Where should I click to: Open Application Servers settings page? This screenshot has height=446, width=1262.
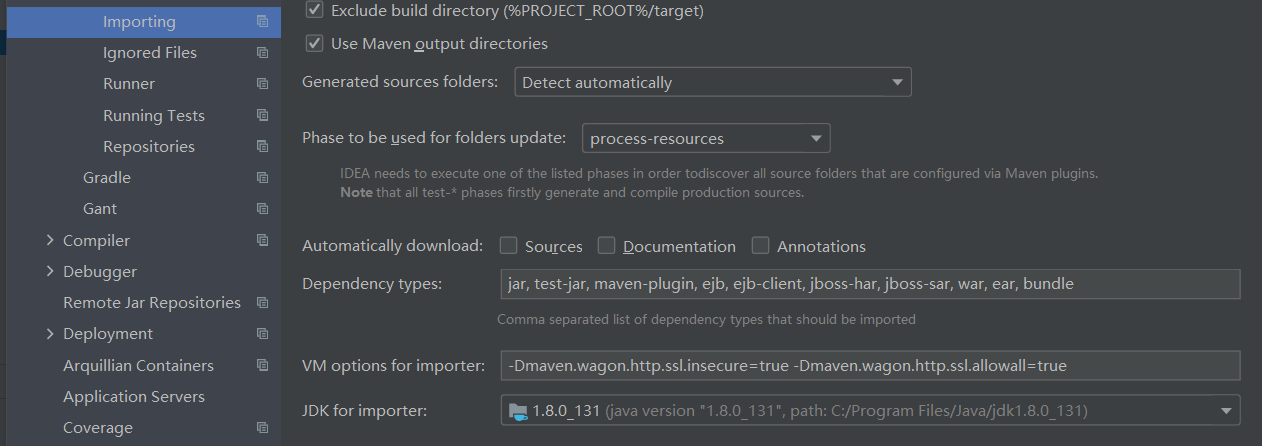pyautogui.click(x=134, y=397)
